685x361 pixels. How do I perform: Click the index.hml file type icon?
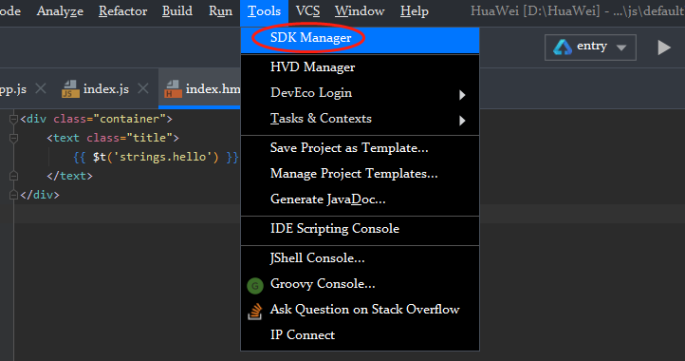point(173,89)
